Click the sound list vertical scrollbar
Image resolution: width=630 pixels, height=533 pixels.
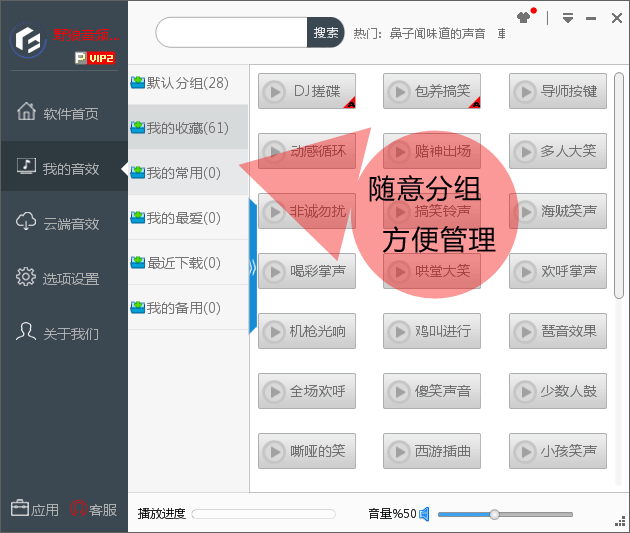619,185
